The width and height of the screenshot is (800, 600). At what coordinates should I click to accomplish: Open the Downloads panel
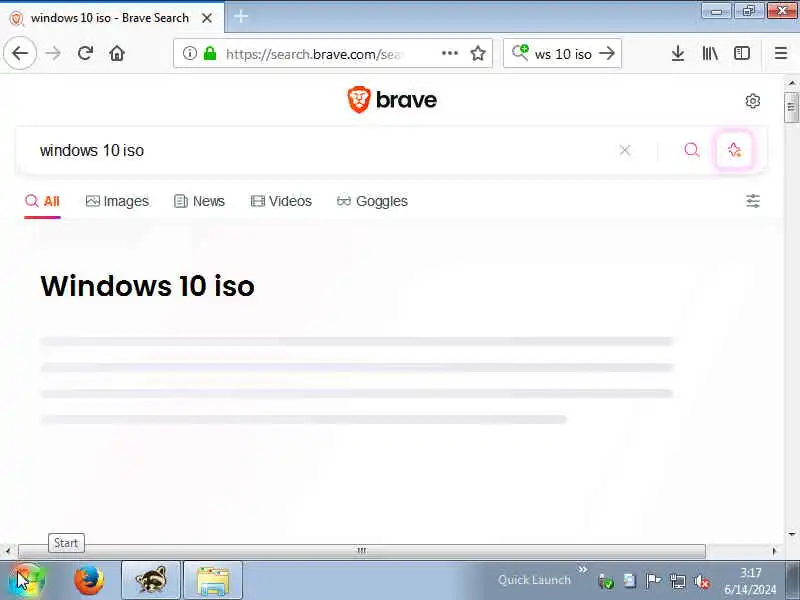[x=678, y=53]
